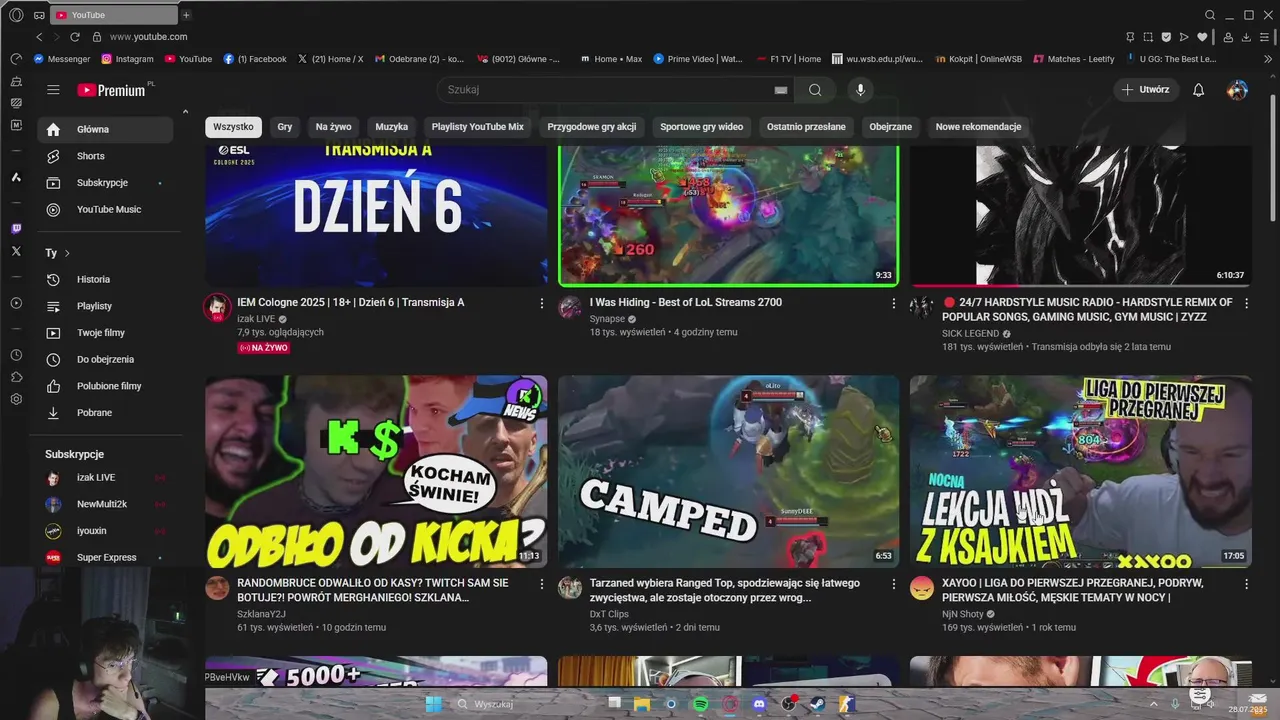Expand the Ty section chevron
The width and height of the screenshot is (1280, 720).
(67, 253)
